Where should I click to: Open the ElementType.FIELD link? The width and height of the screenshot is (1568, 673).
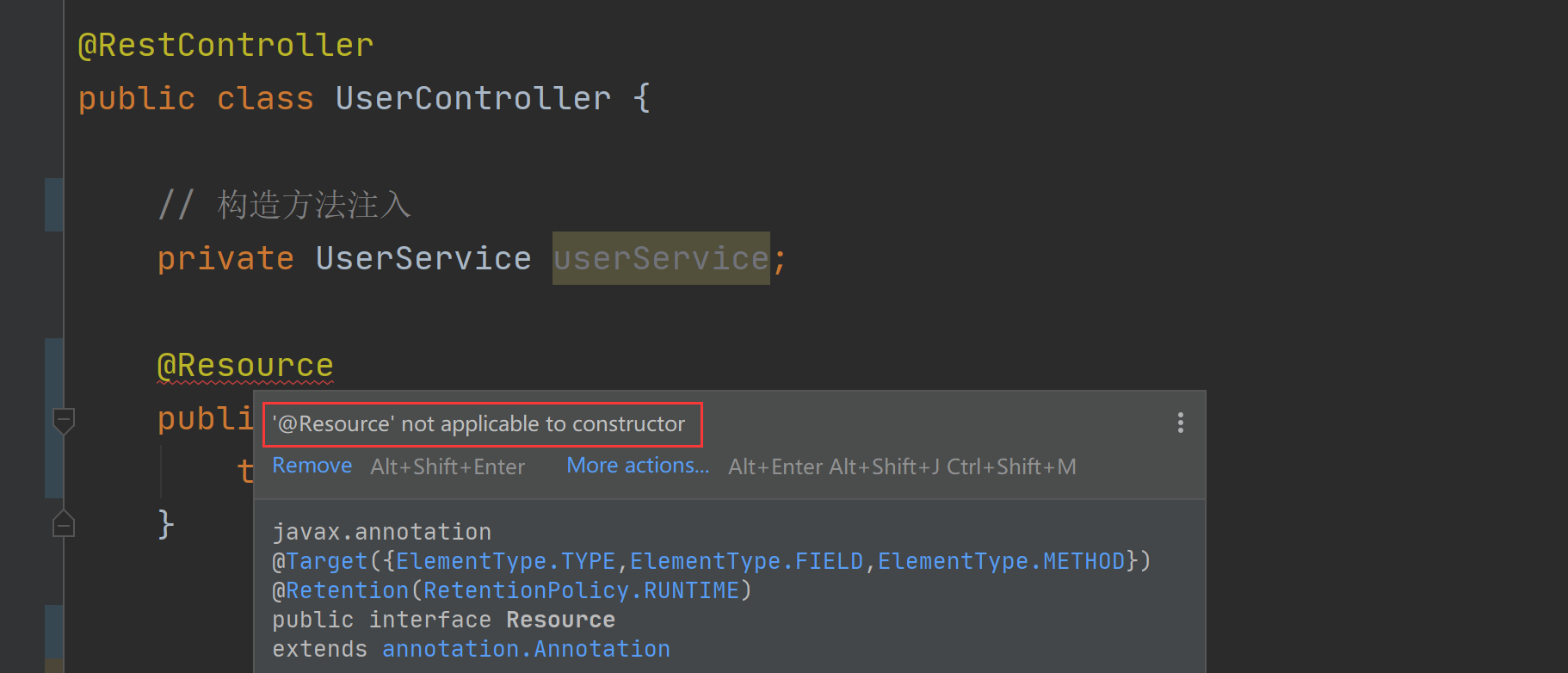point(746,561)
